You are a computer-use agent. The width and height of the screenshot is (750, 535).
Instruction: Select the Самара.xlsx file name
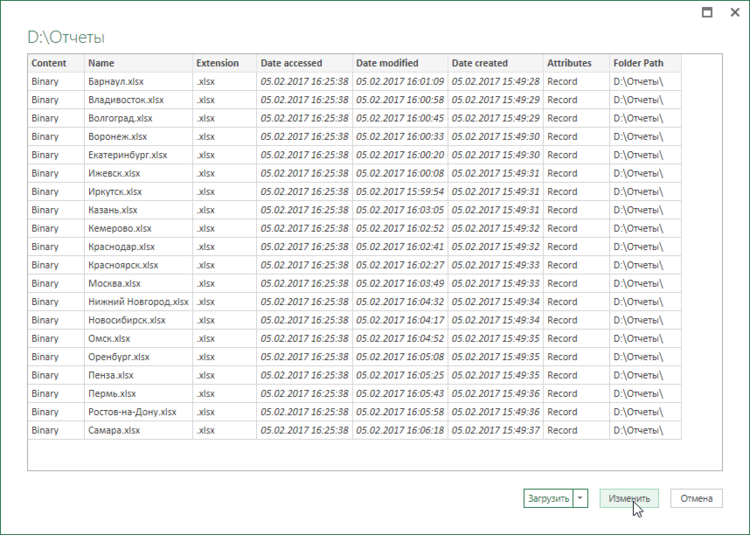click(114, 430)
